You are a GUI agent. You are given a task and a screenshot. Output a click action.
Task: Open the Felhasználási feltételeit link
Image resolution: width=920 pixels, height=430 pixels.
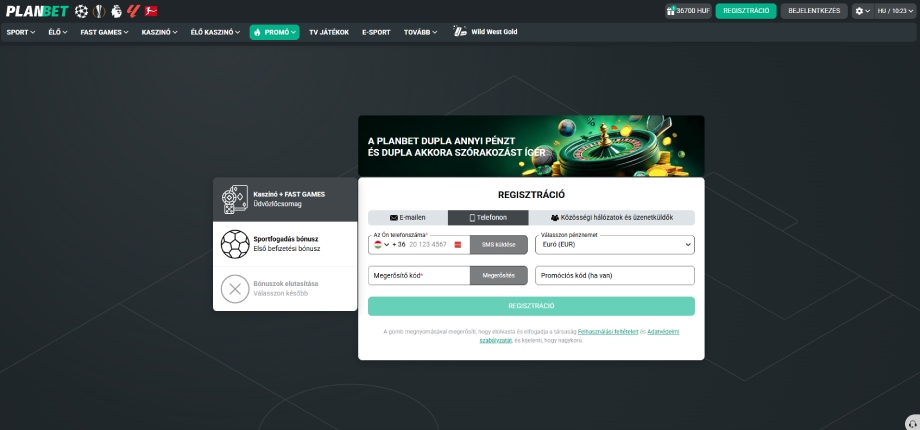[x=608, y=332]
